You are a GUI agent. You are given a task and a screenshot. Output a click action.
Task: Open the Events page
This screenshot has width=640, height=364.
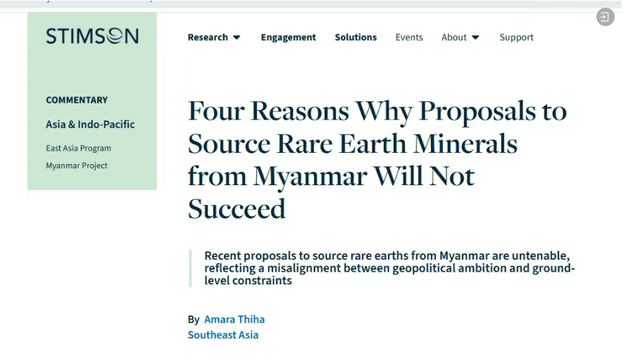[x=409, y=37]
